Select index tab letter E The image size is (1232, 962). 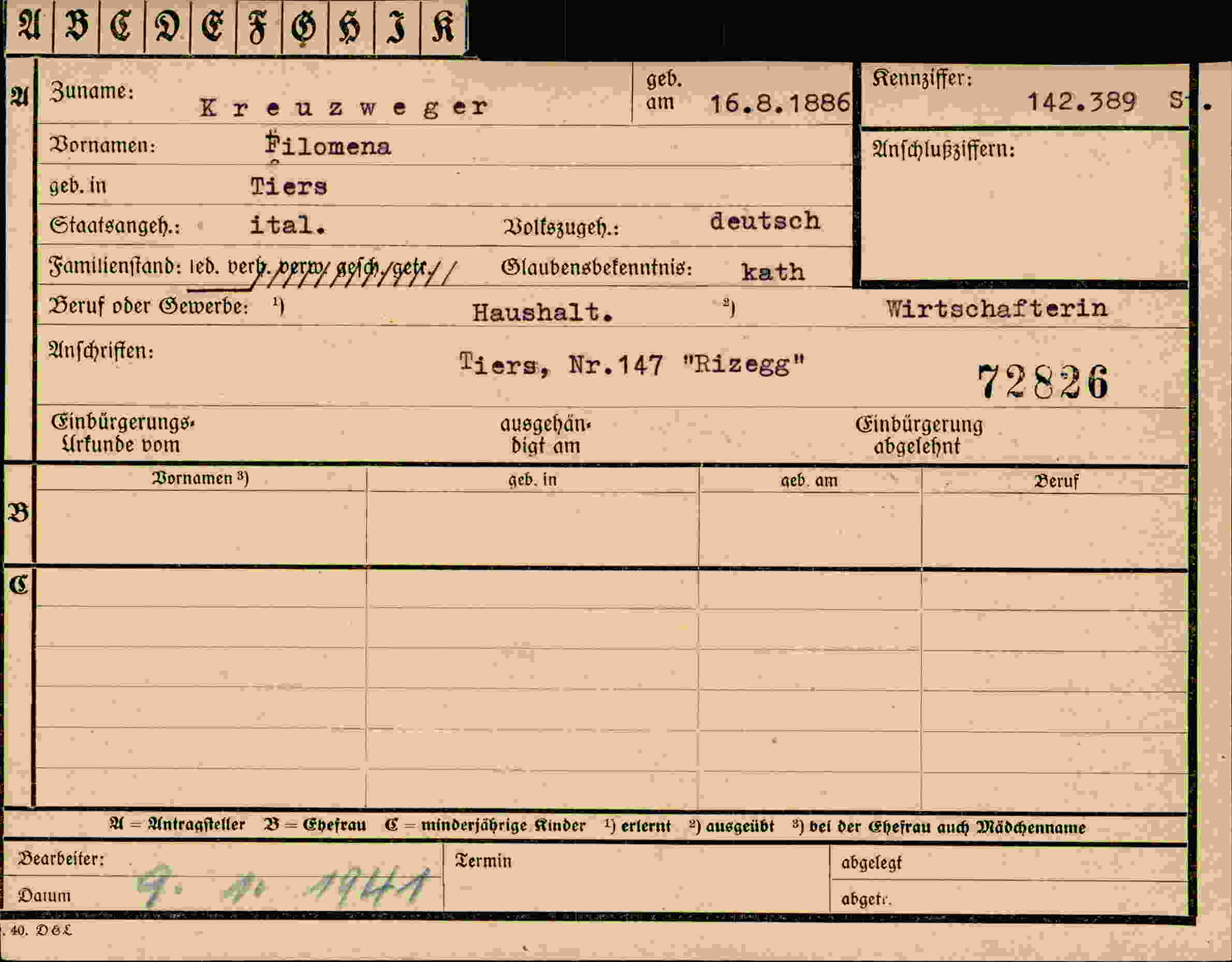(x=213, y=26)
